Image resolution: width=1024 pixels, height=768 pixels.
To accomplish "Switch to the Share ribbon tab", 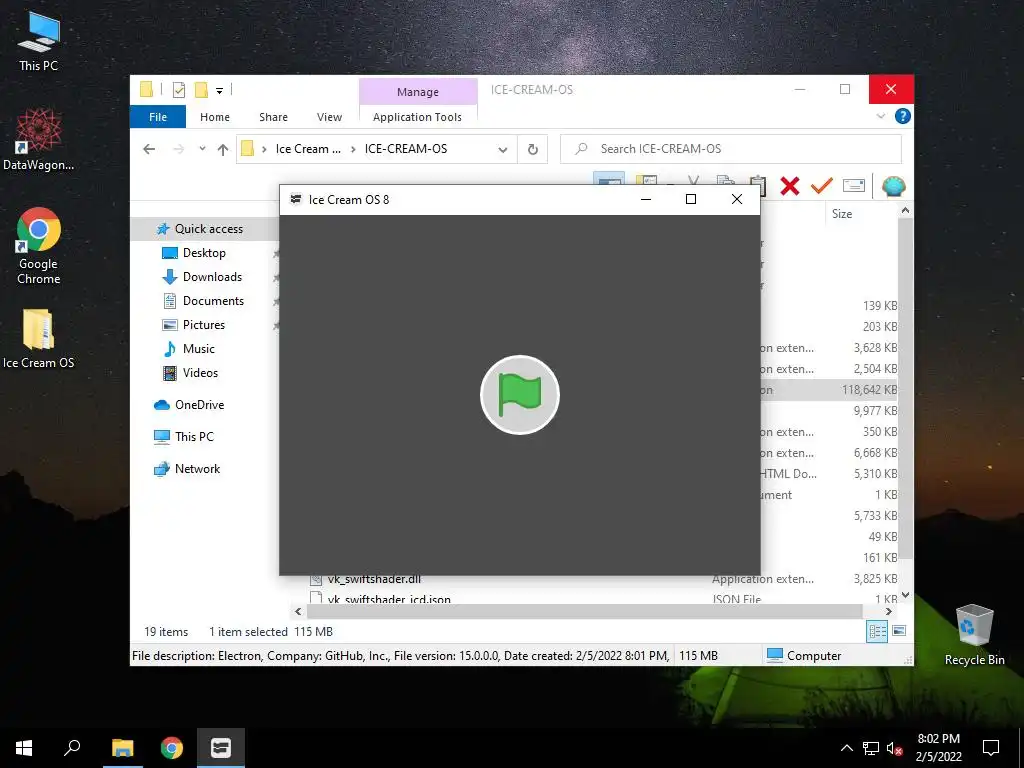I will [x=273, y=117].
